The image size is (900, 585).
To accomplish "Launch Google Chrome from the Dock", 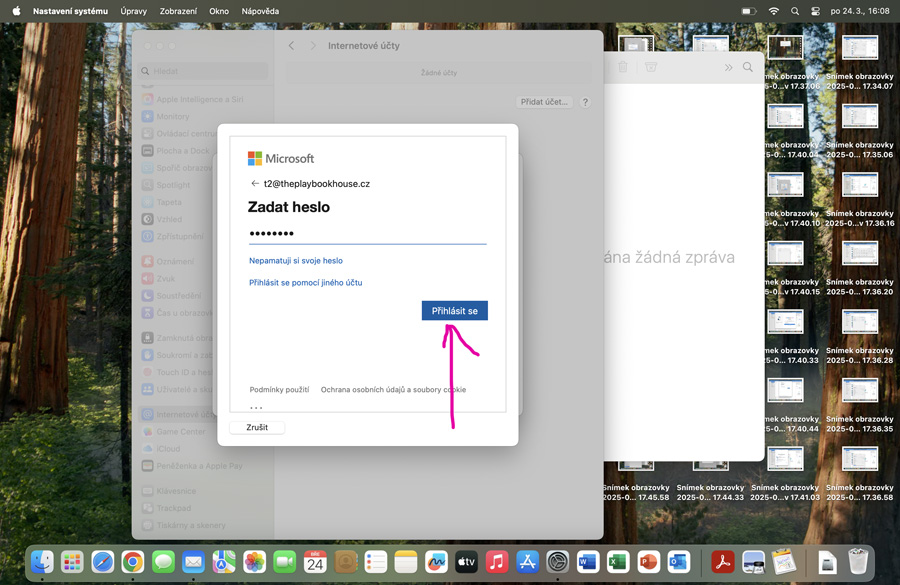I will 132,562.
